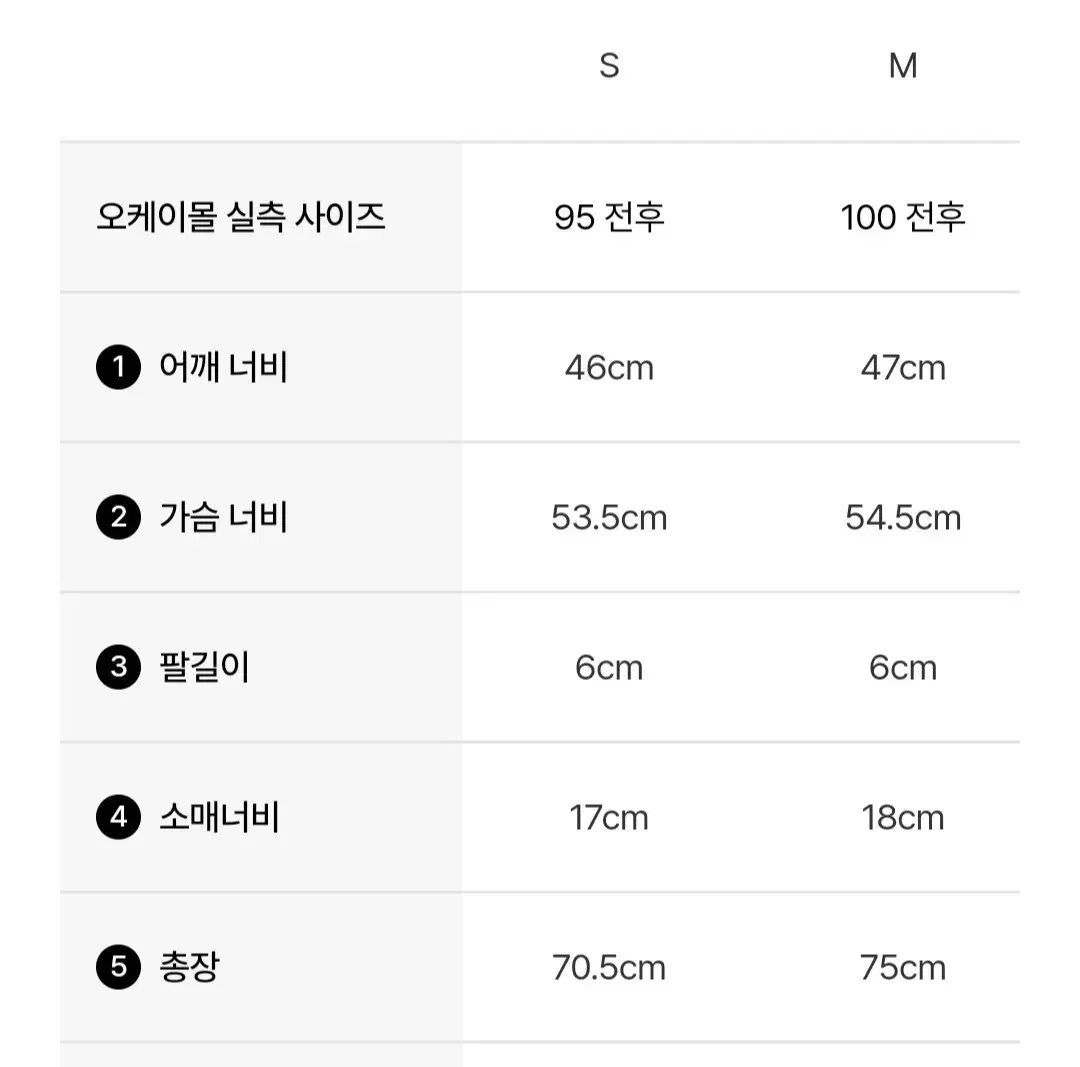The image size is (1080, 1067).
Task: Click the 17cm sleeve width value
Action: tap(609, 818)
